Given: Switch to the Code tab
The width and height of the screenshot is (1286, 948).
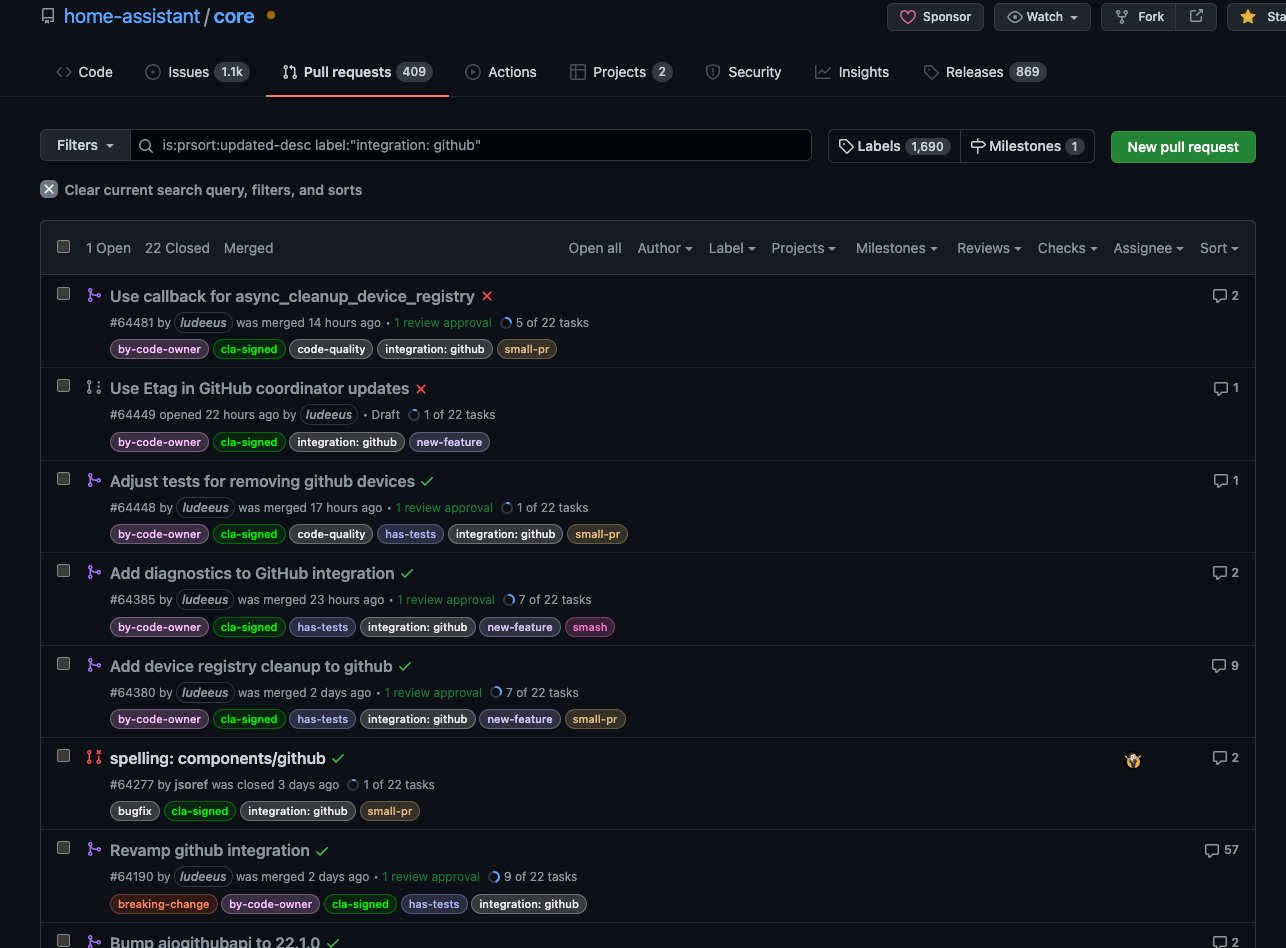Looking at the screenshot, I should [x=84, y=72].
